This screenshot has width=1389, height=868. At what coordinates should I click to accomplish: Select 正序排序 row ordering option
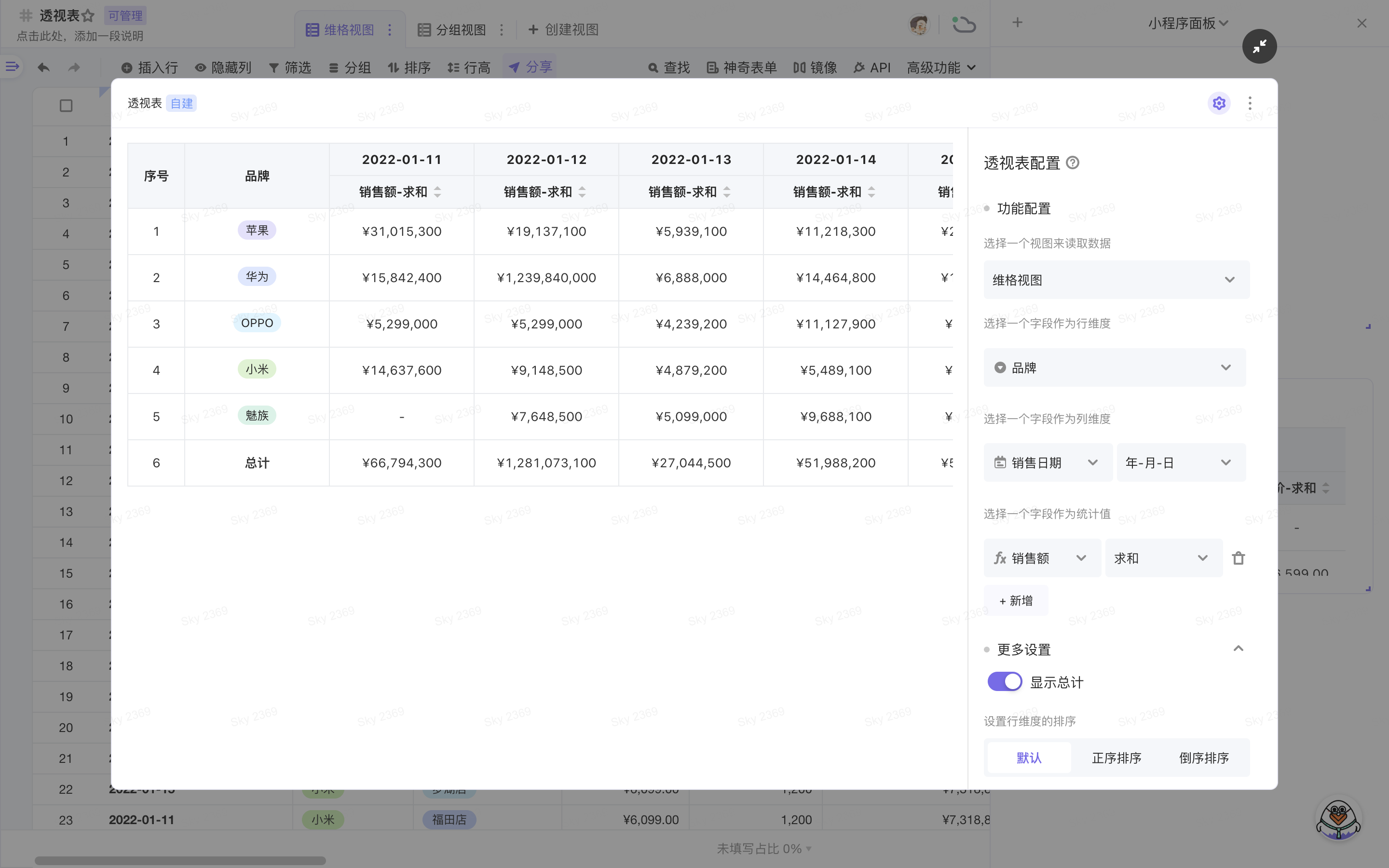(1116, 758)
